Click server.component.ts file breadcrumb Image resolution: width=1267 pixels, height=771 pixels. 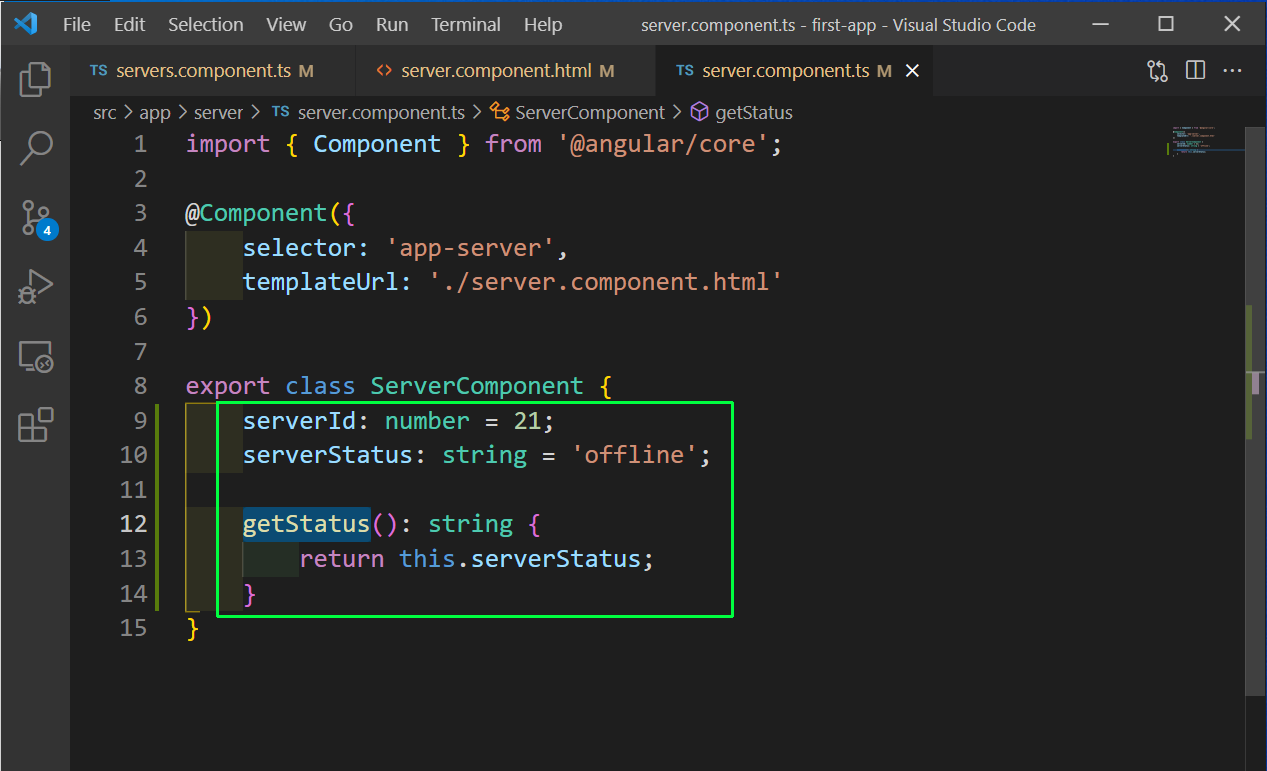click(369, 113)
